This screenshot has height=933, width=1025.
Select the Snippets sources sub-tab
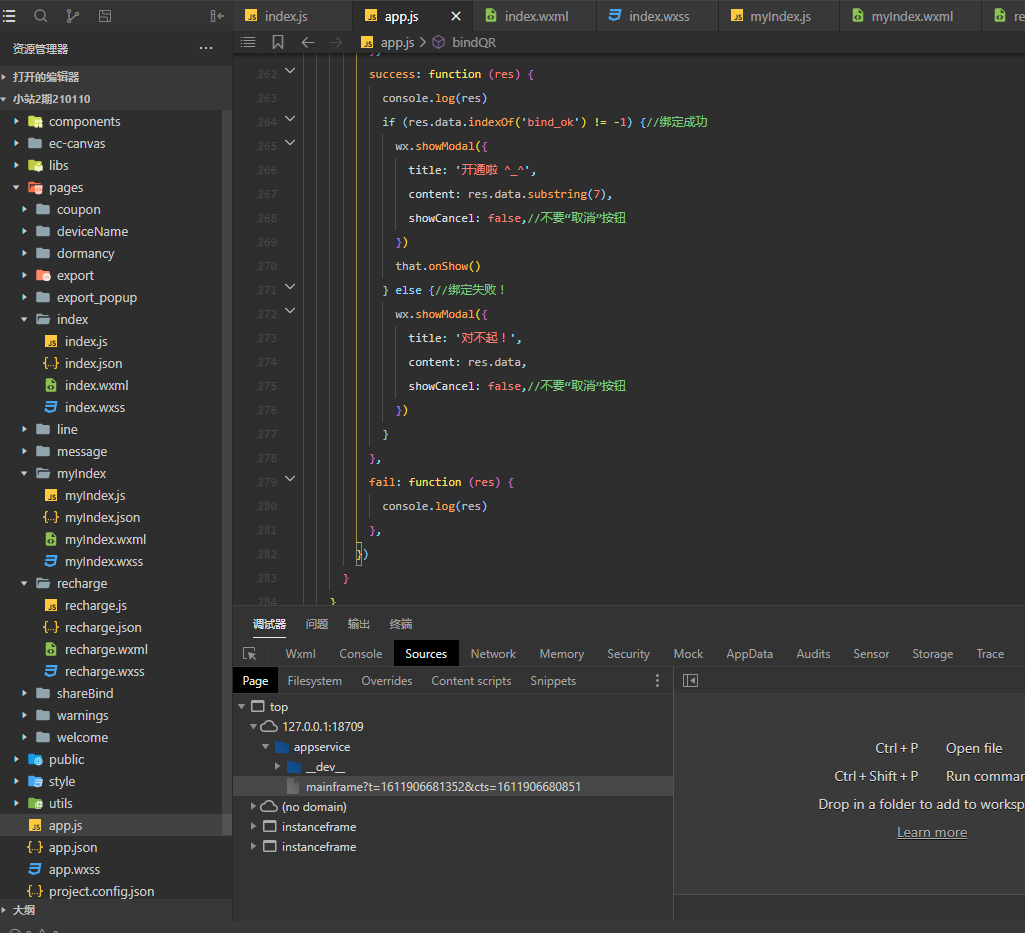click(x=553, y=681)
